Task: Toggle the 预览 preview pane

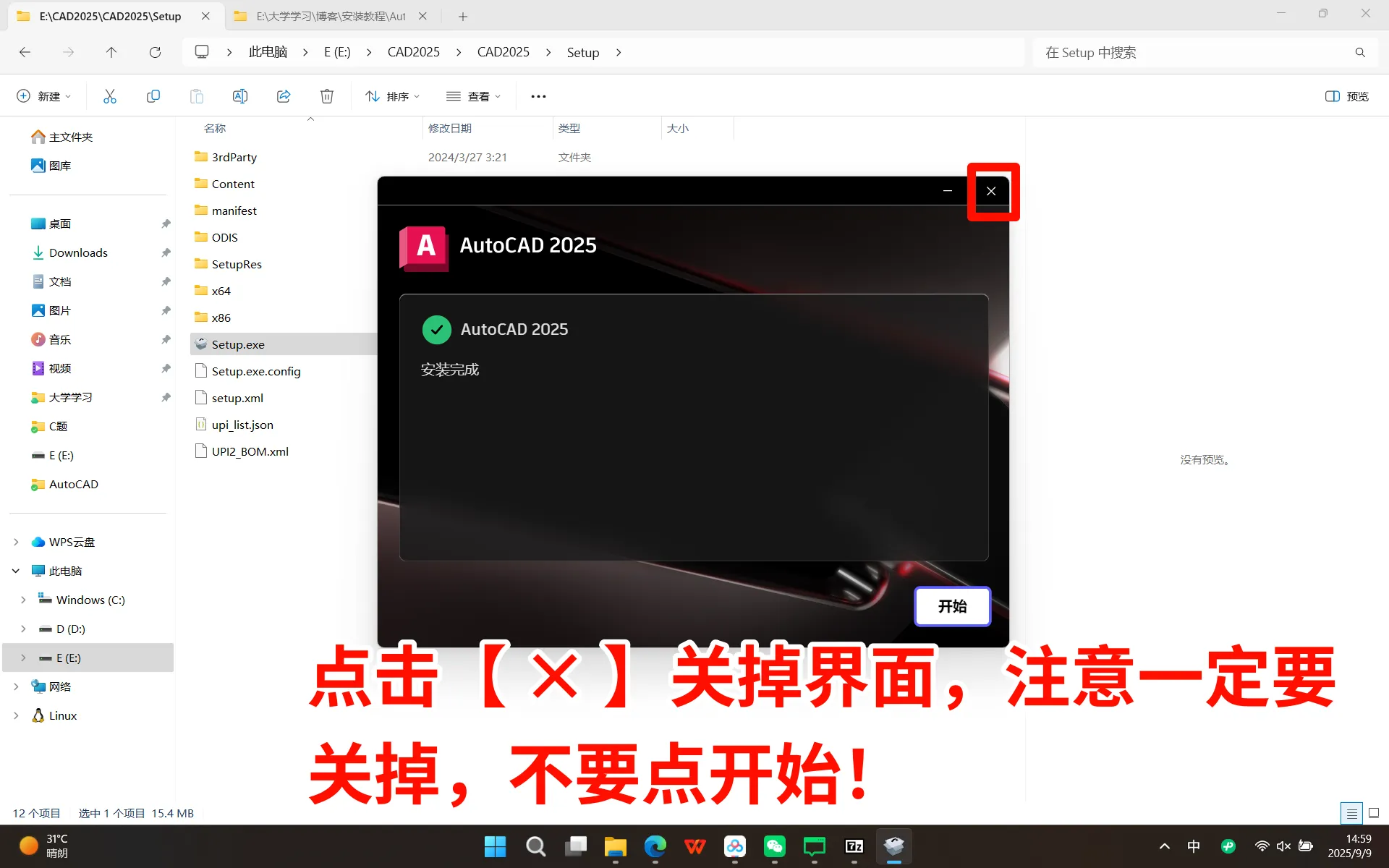Action: (1346, 95)
